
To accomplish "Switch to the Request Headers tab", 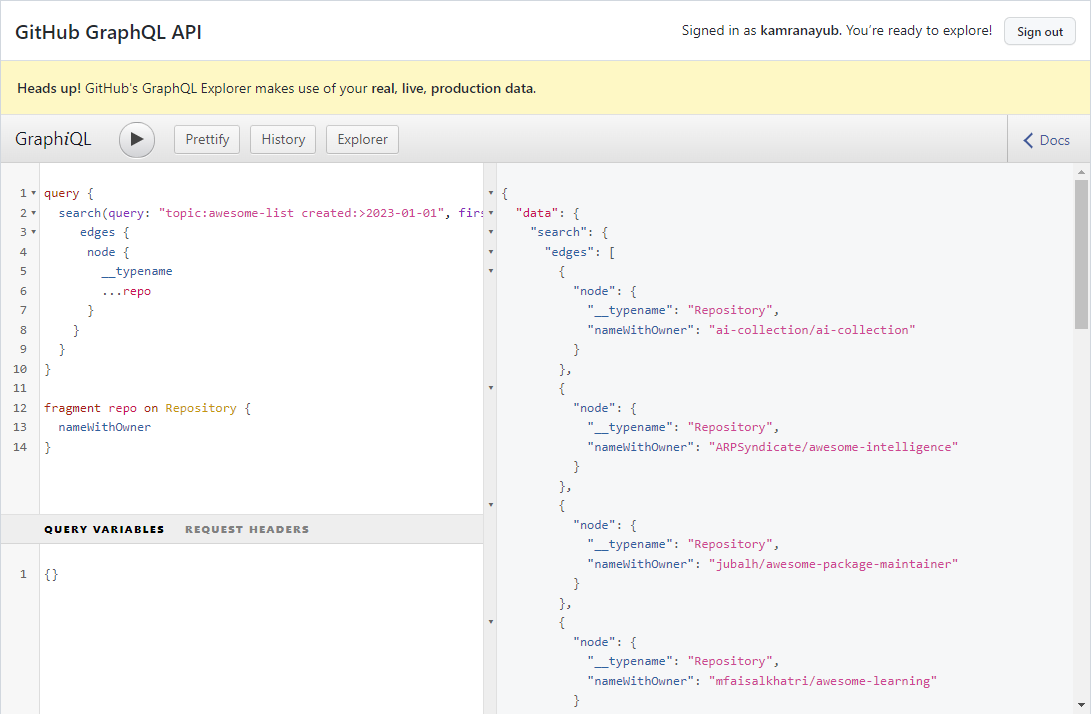I will click(247, 530).
